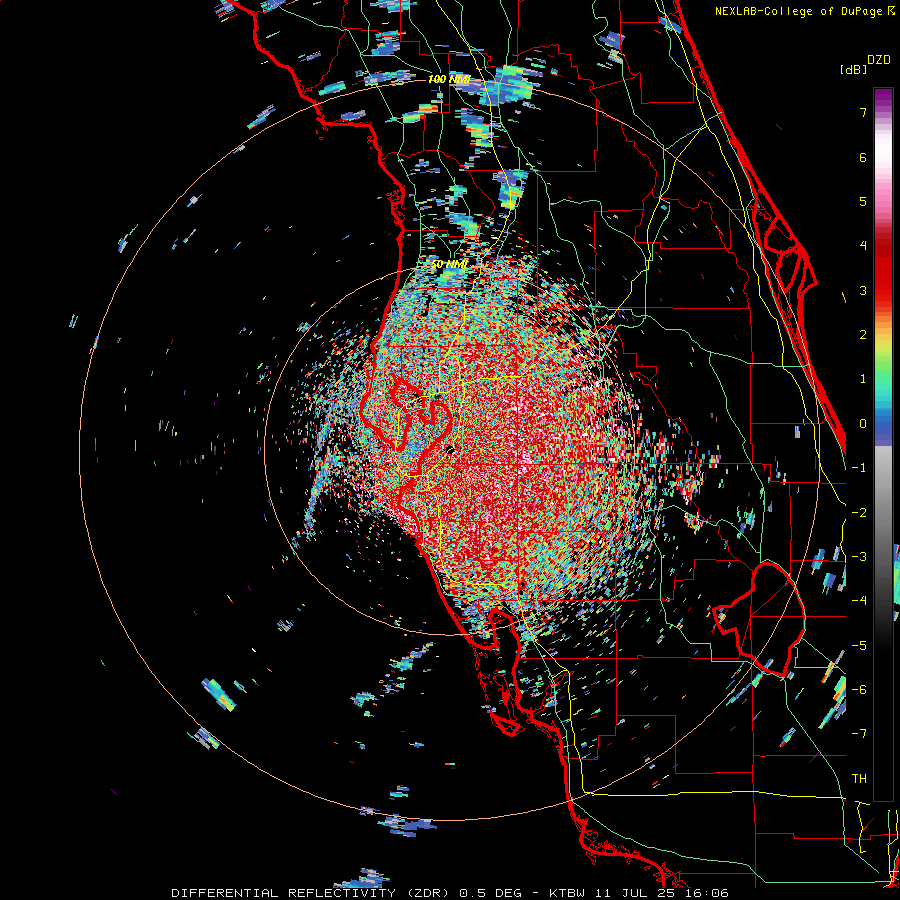The height and width of the screenshot is (900, 900).
Task: Click the color scale value 1
Action: tap(863, 379)
